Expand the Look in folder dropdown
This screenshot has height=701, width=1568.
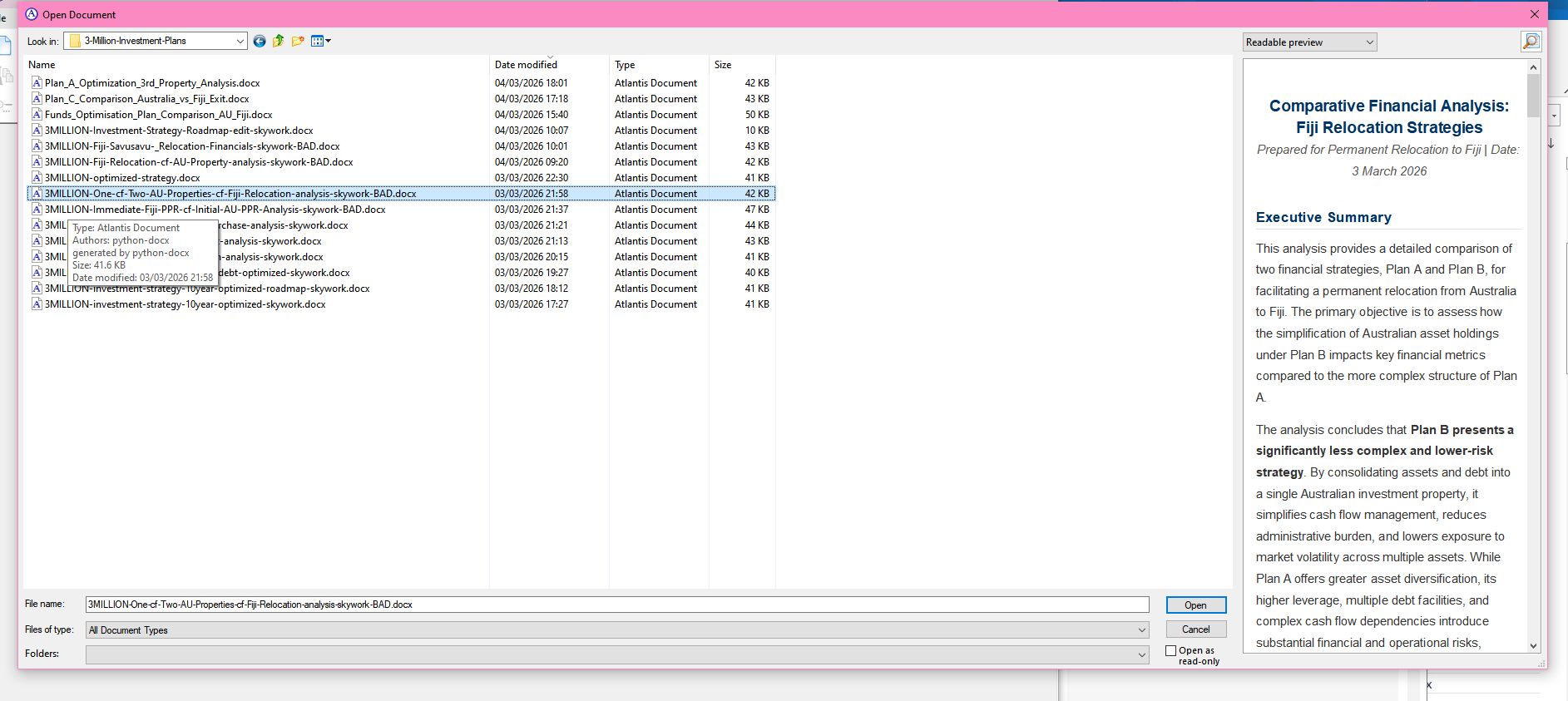(240, 41)
